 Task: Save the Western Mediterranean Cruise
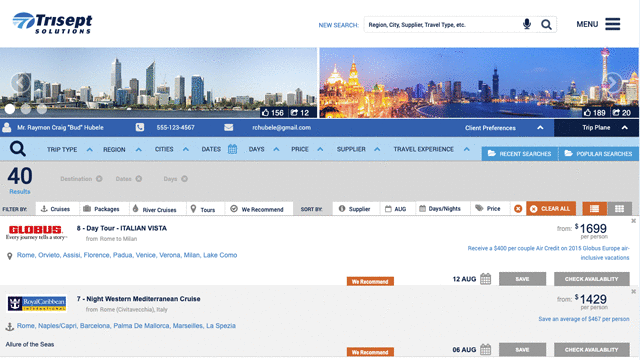pos(522,349)
